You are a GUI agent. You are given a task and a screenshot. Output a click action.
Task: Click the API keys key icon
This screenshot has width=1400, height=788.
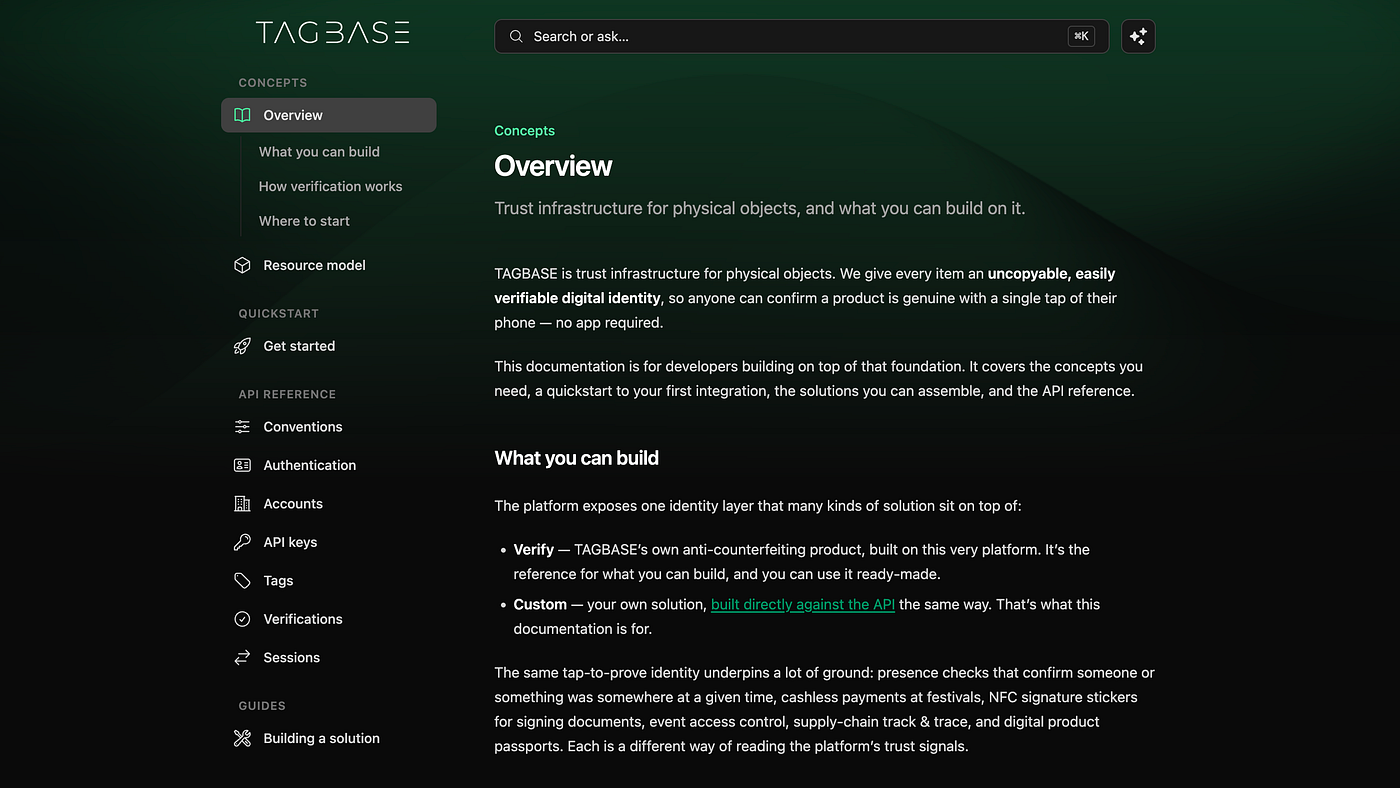242,542
